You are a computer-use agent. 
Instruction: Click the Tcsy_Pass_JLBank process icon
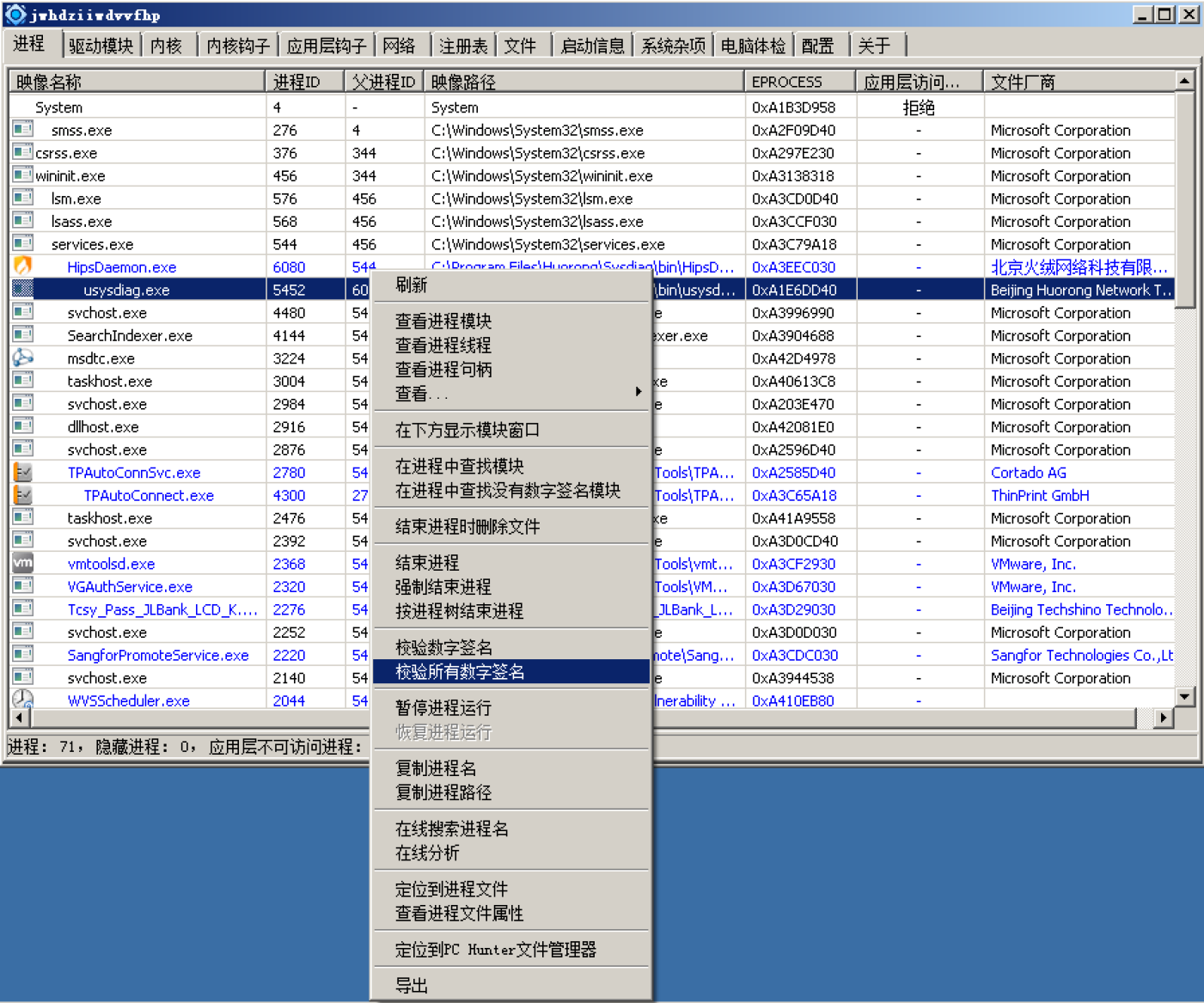22,609
